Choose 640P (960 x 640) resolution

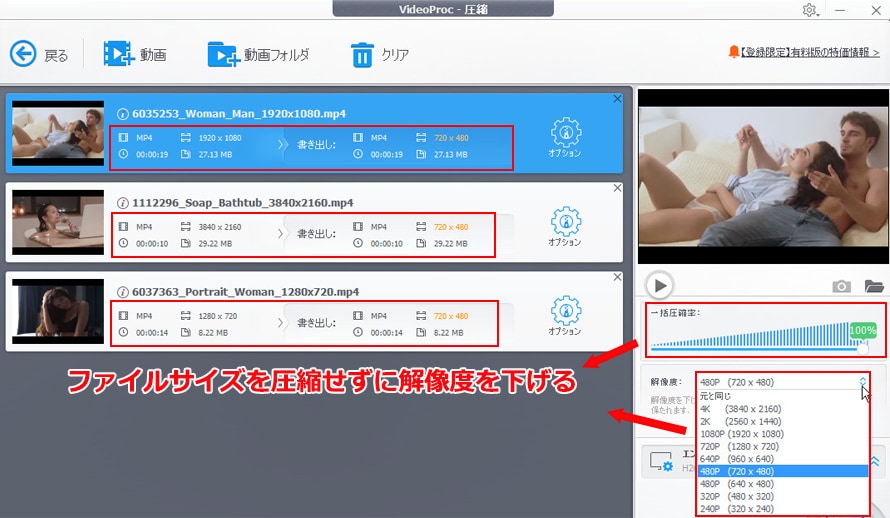pos(783,459)
